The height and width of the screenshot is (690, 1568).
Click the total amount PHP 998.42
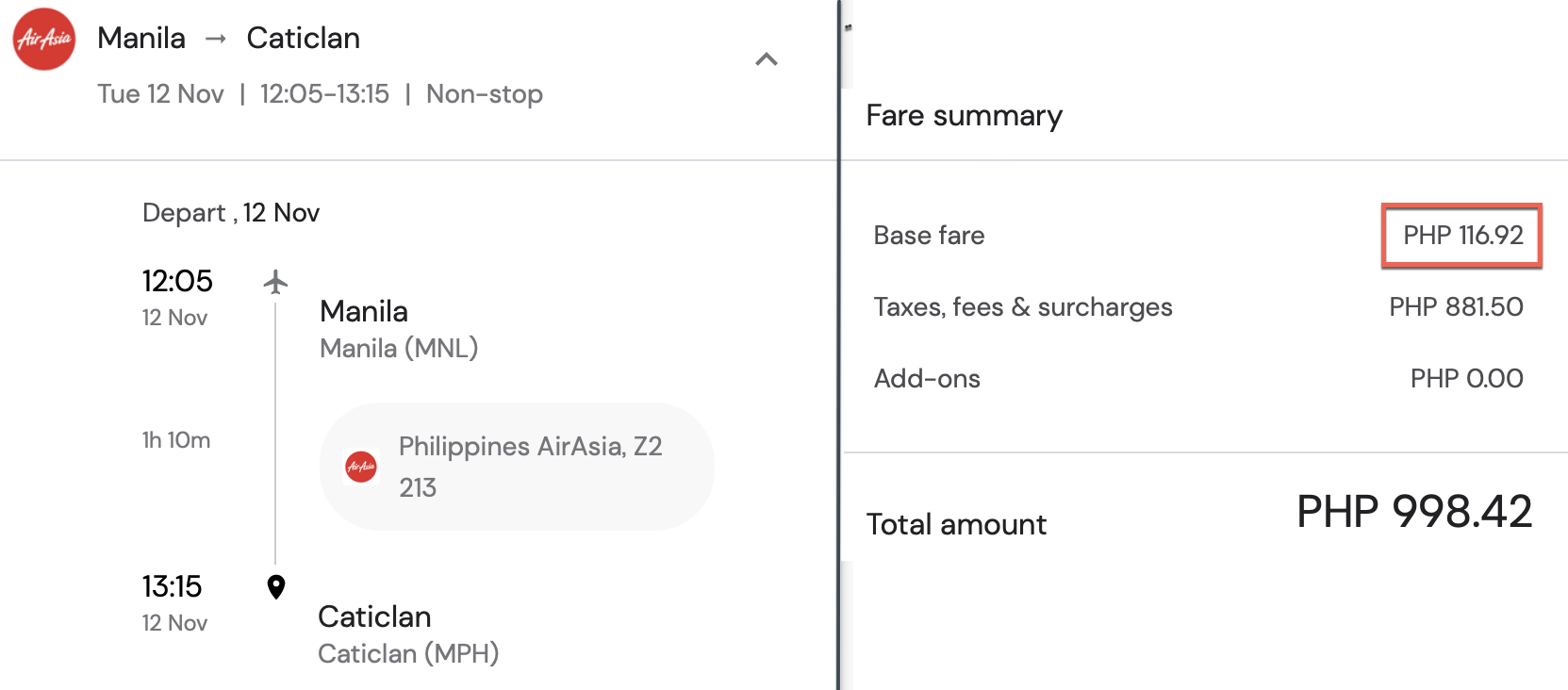pyautogui.click(x=1413, y=512)
